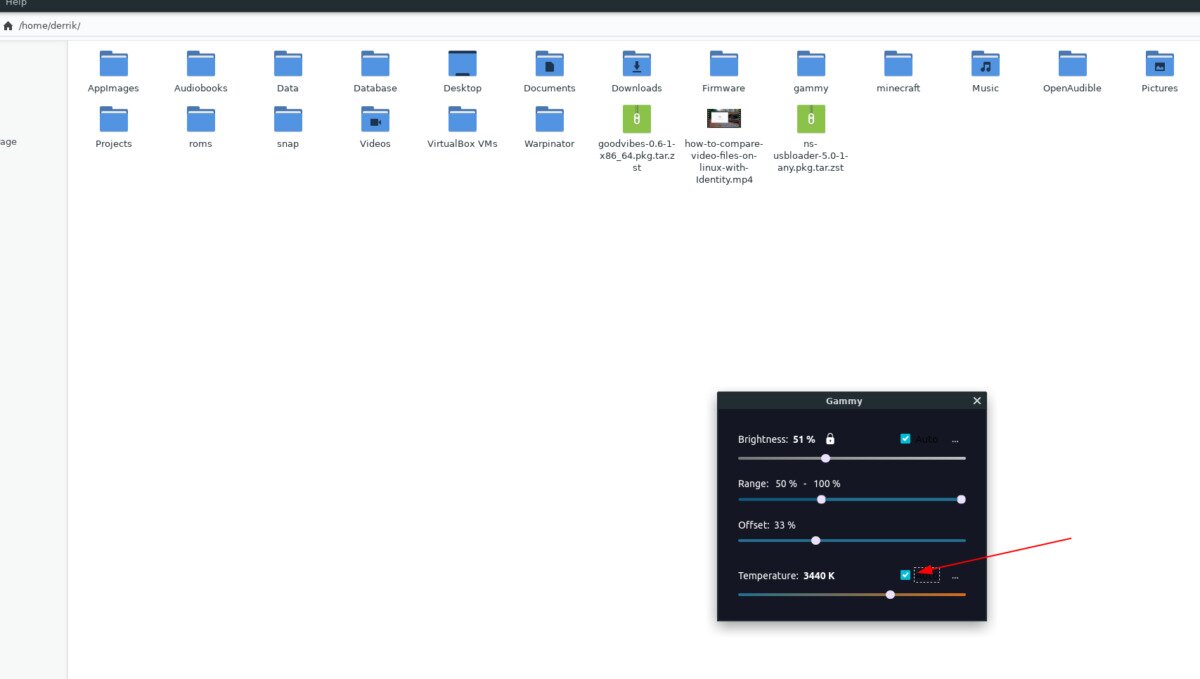Screen dimensions: 1200x679
Task: Click the Range slider's upper handle
Action: pos(961,499)
